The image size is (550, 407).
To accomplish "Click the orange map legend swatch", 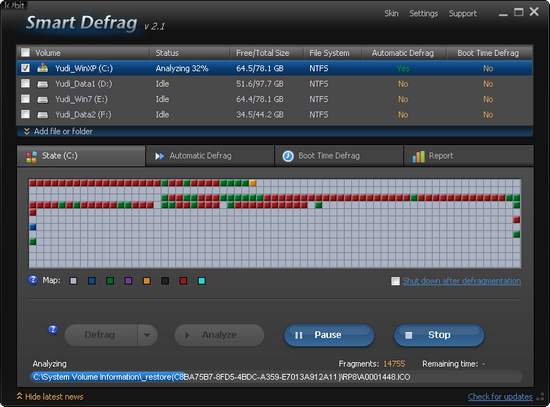I will click(147, 281).
